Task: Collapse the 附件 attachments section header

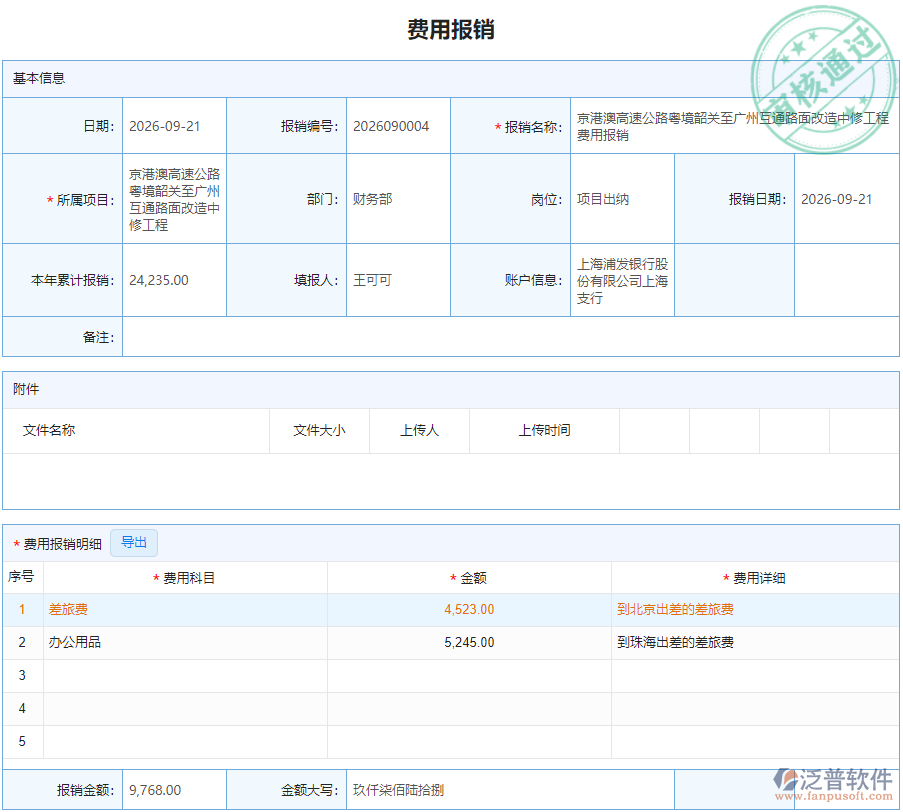Action: (24, 389)
